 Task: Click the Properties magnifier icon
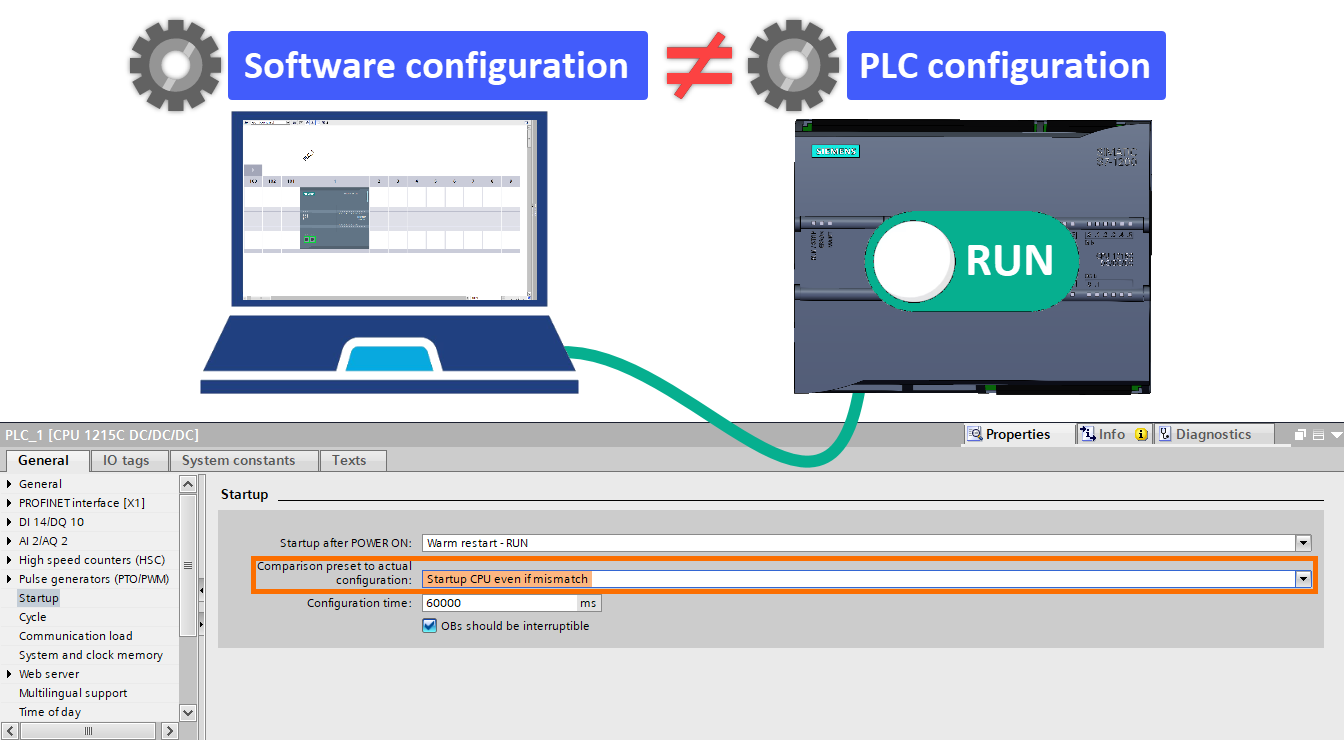(974, 433)
